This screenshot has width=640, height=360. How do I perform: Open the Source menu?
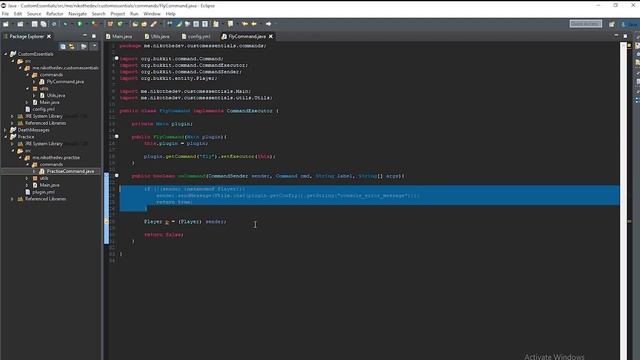click(34, 14)
